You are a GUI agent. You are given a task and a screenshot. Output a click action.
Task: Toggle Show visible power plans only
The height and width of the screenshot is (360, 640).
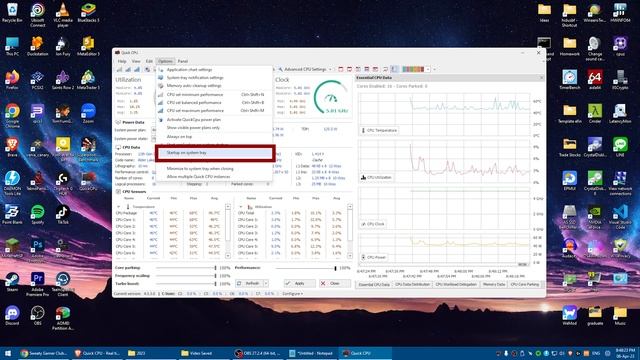tap(214, 128)
